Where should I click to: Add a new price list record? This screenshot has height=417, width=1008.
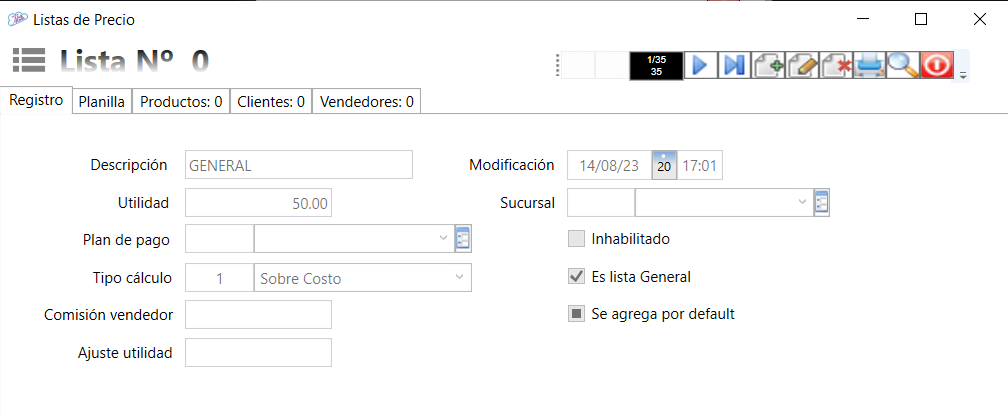coord(768,65)
